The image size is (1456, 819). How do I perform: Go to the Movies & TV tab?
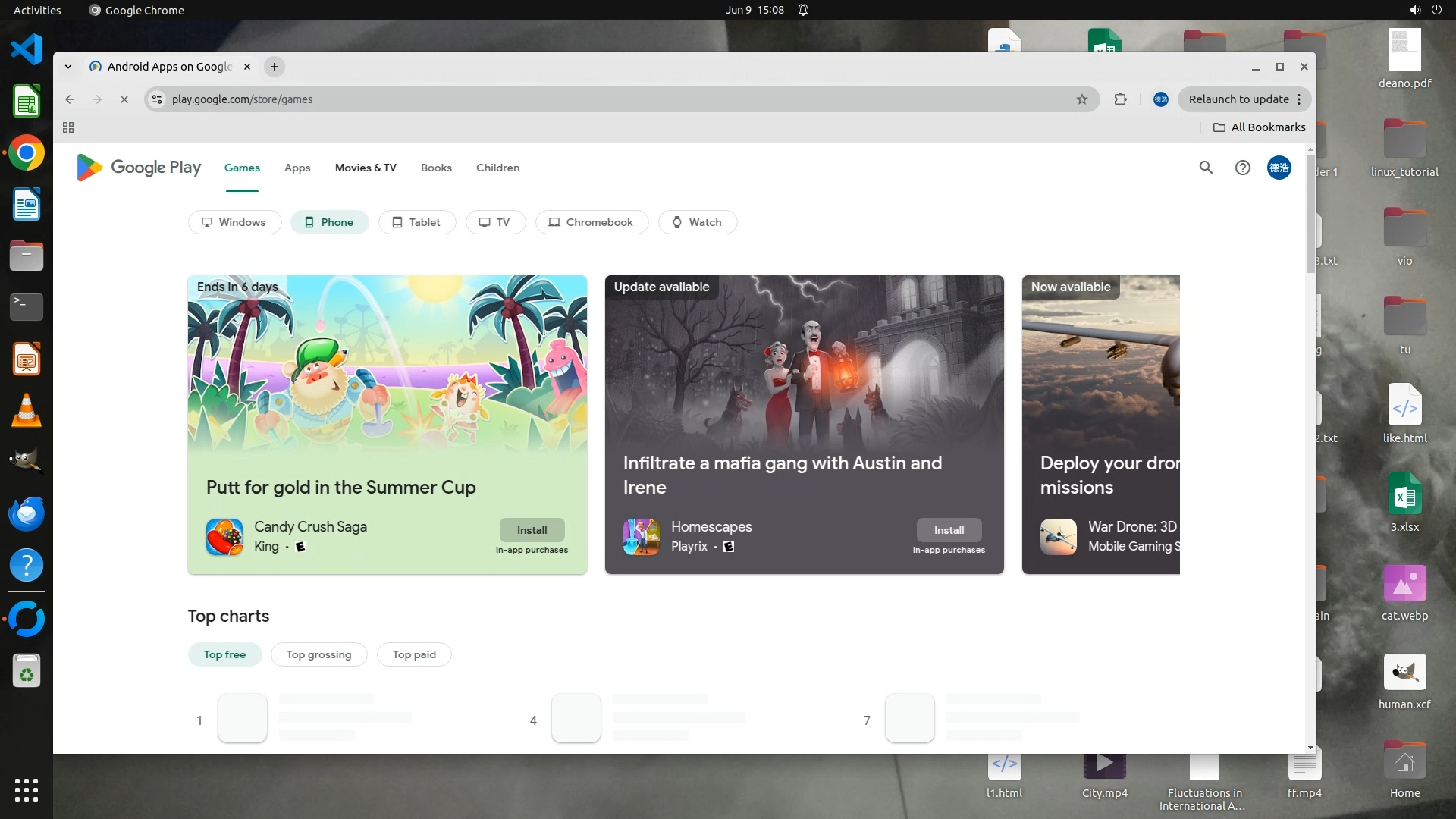366,168
